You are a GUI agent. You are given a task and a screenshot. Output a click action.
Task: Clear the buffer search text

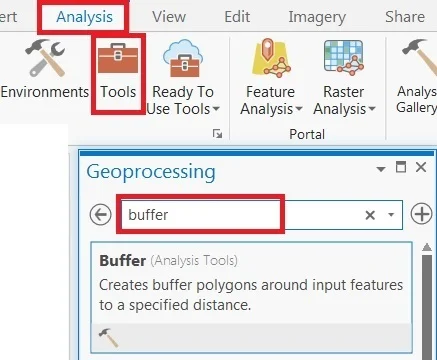[370, 215]
